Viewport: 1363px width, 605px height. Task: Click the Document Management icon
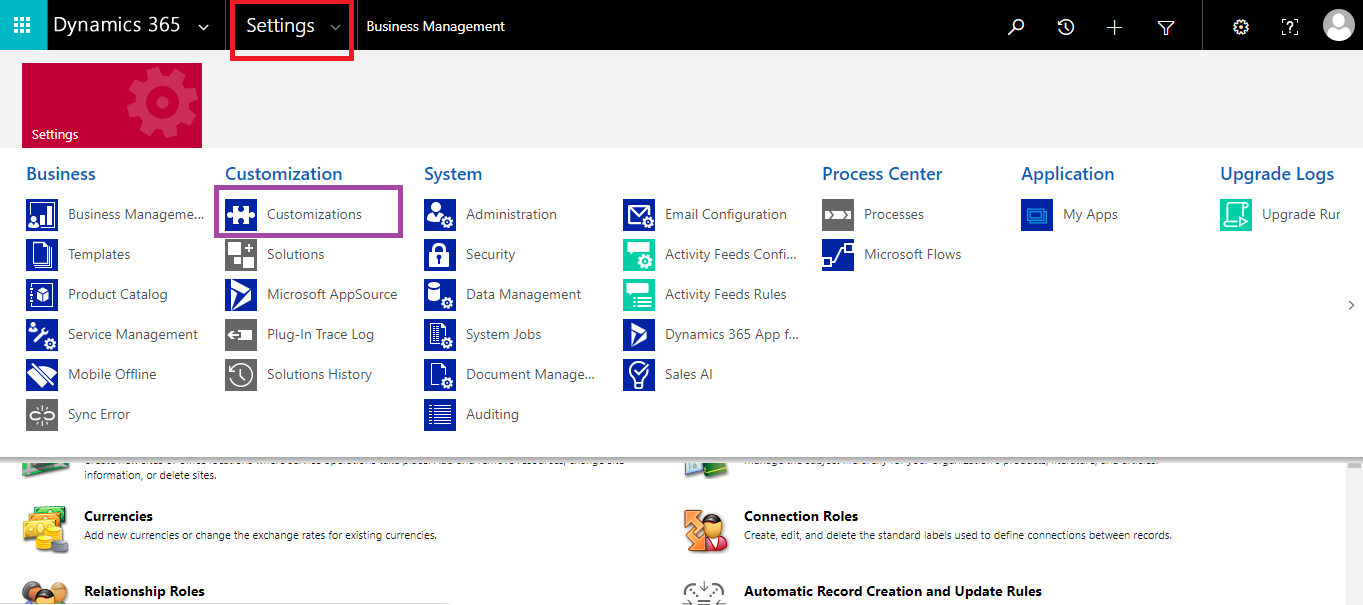pos(440,375)
